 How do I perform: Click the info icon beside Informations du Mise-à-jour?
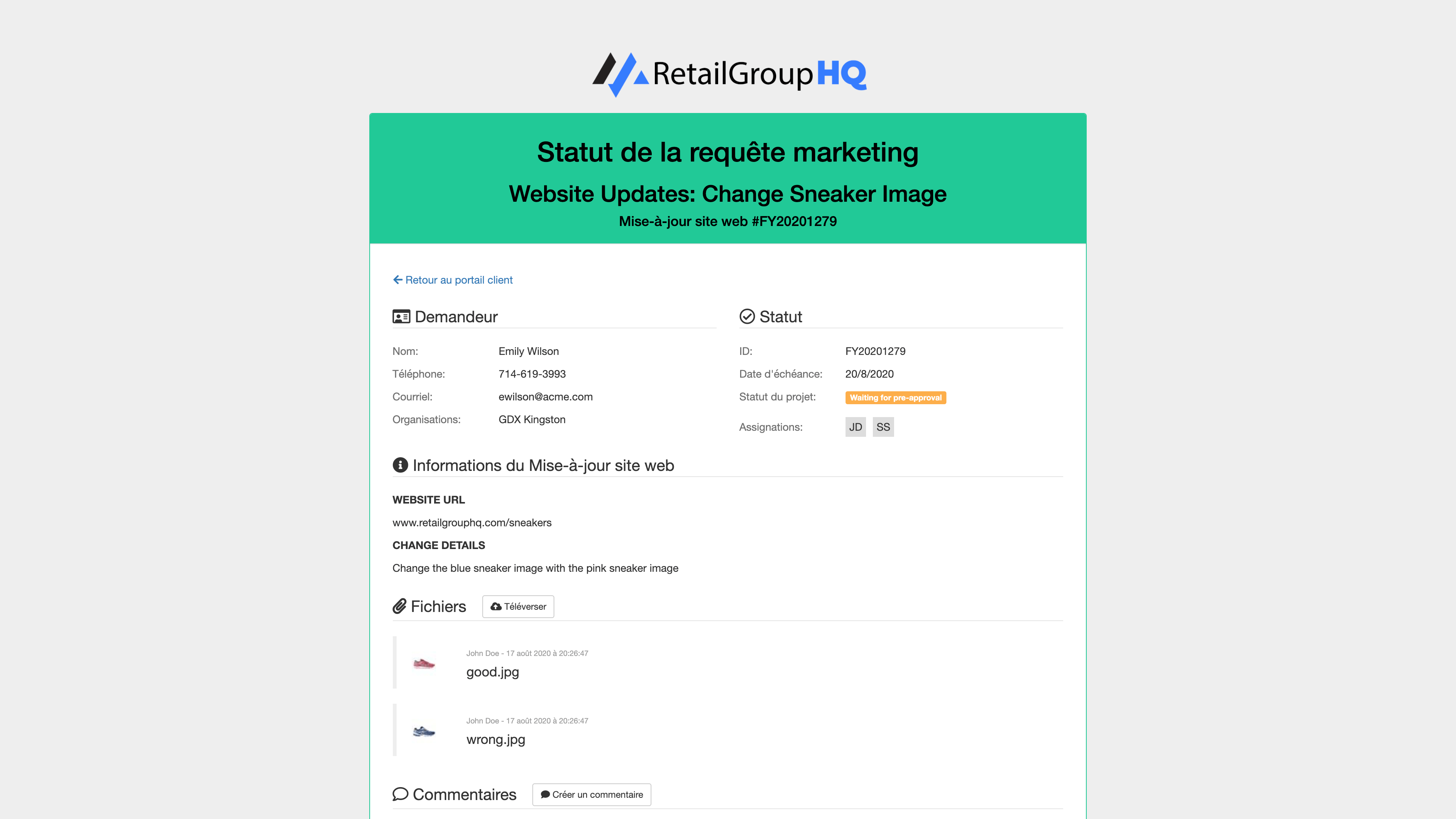(400, 465)
